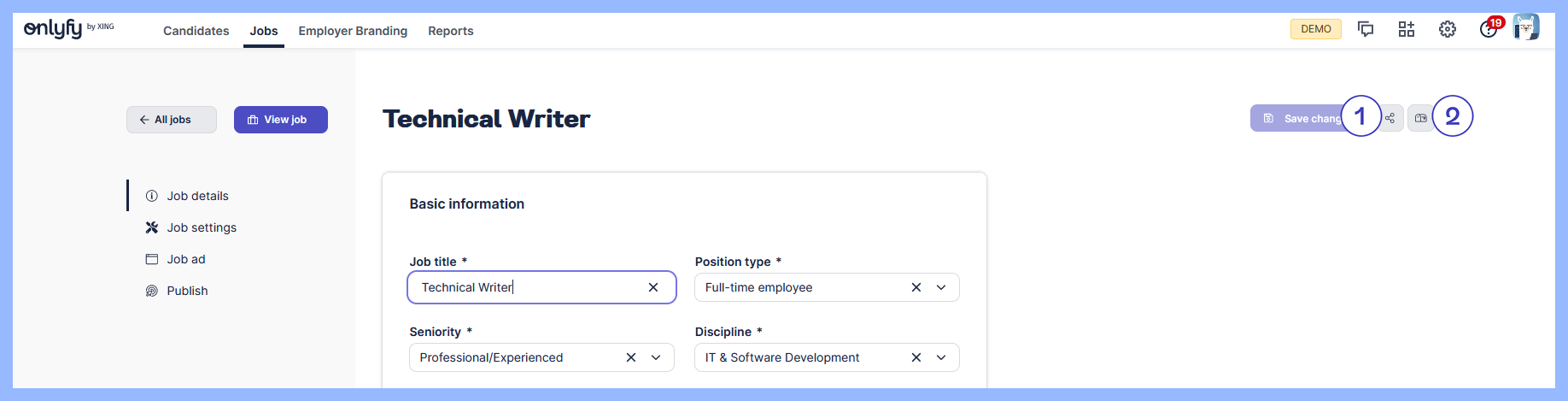Switch to Employer Branding tab

click(353, 31)
